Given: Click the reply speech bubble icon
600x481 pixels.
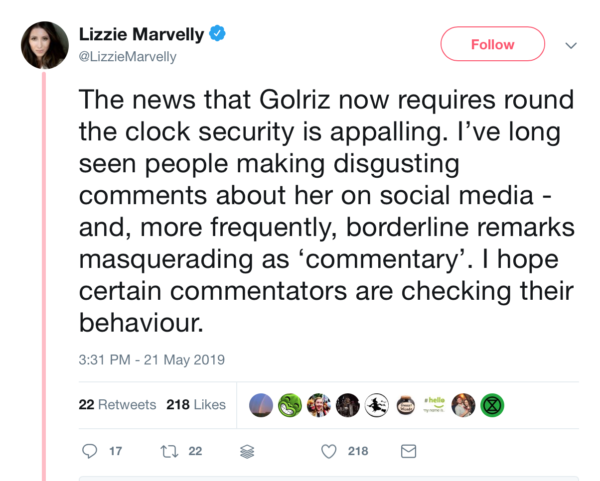Looking at the screenshot, I should tap(88, 451).
